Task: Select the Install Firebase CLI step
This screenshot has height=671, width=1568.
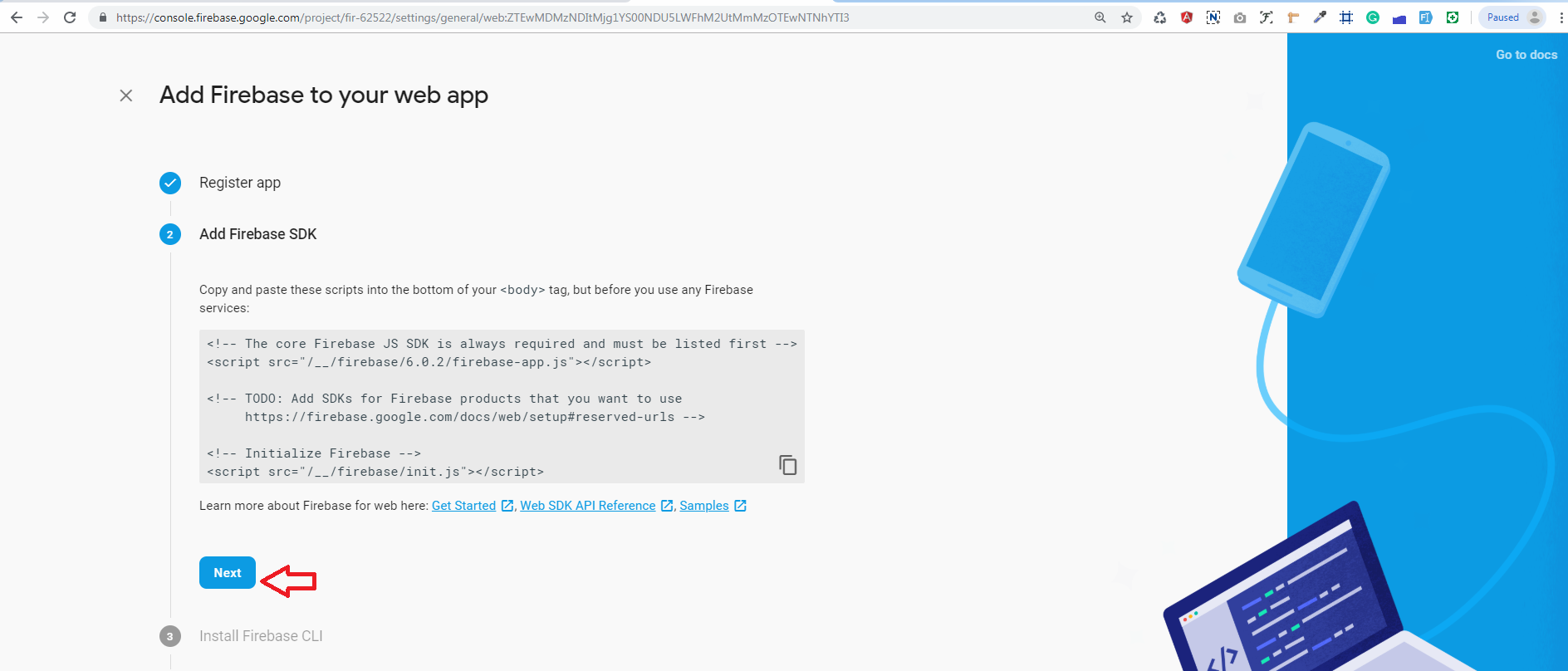Action: point(261,636)
